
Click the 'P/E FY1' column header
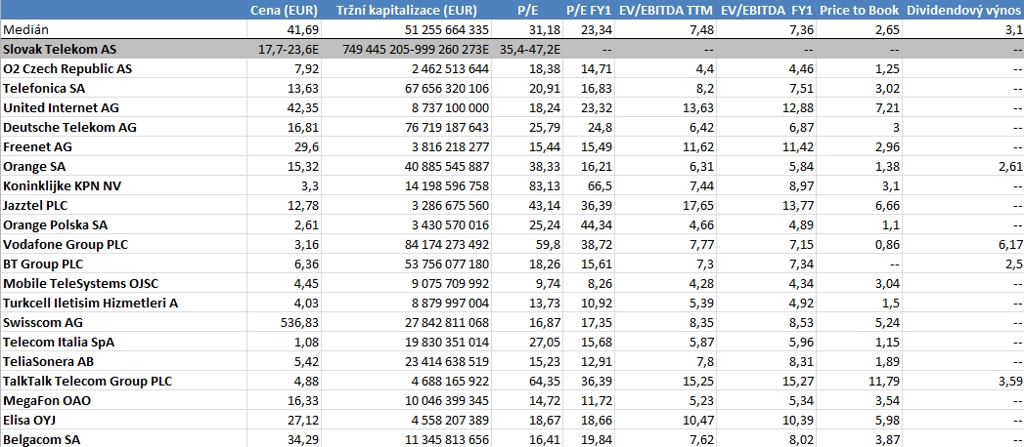pos(589,10)
